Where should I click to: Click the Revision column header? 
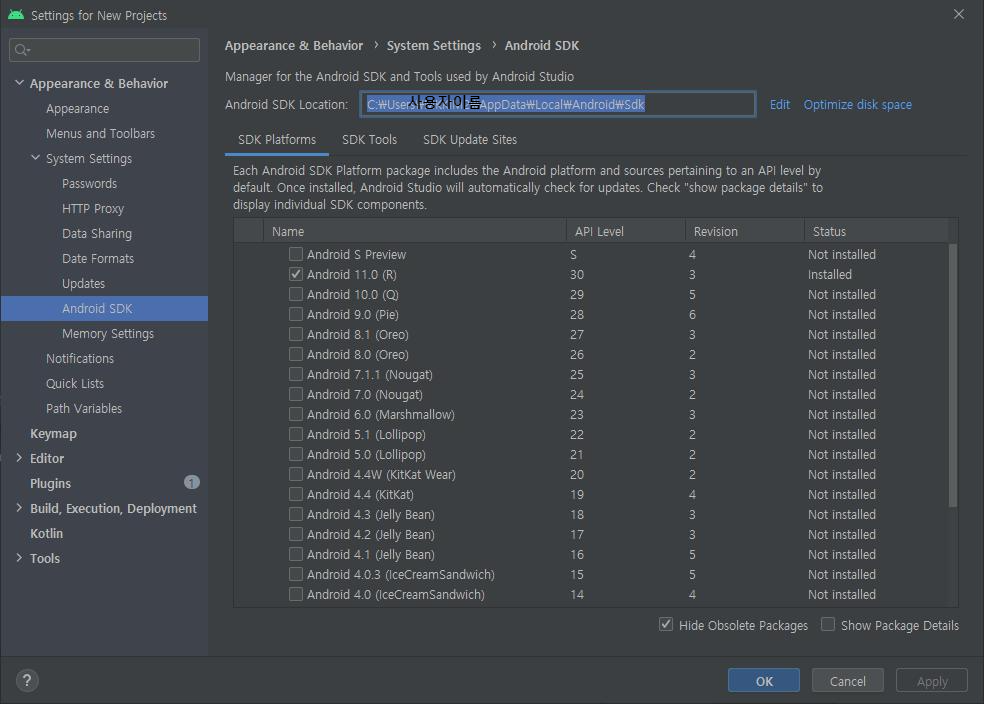coord(745,232)
